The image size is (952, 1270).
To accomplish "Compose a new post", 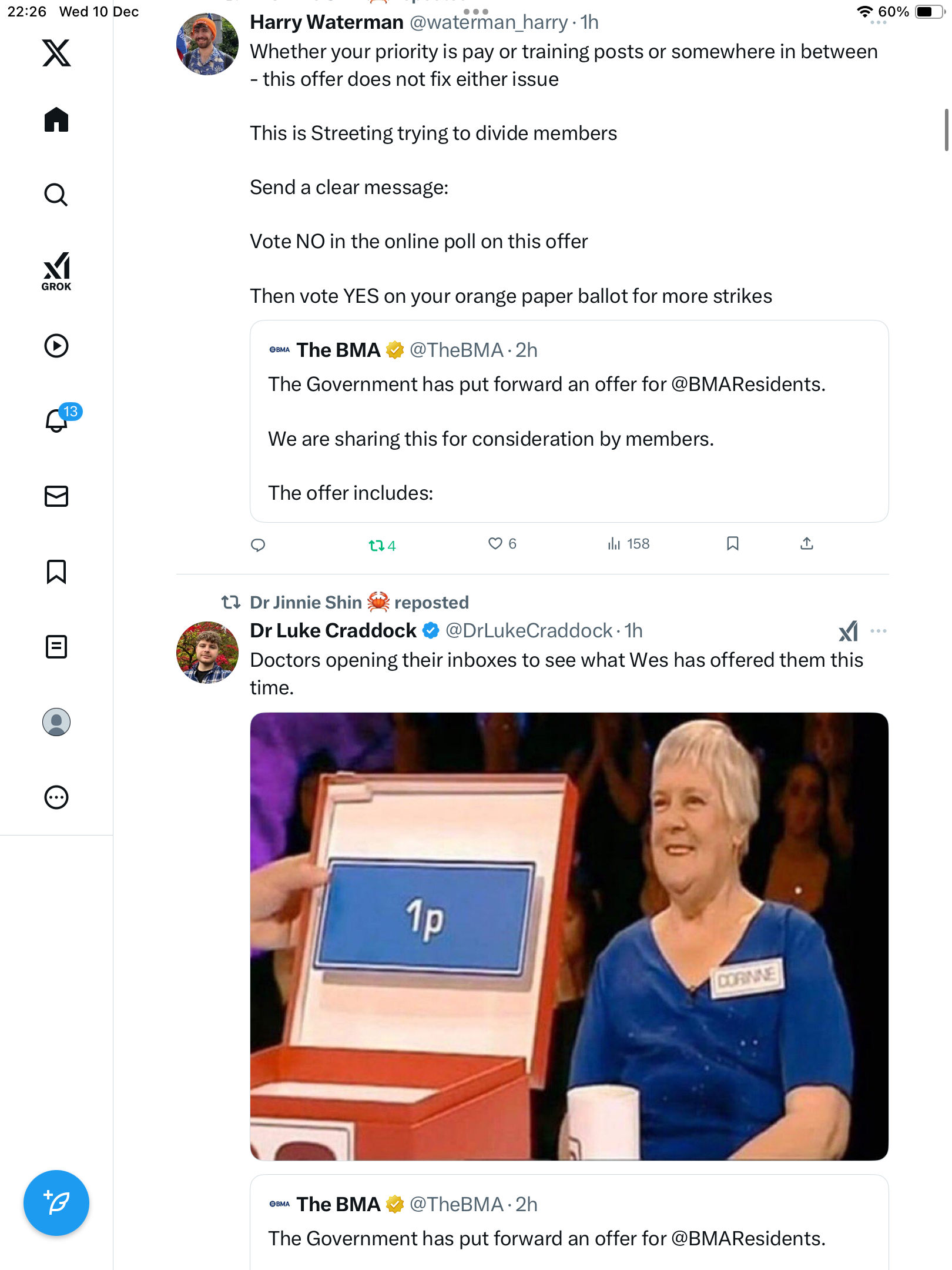I will (56, 1203).
